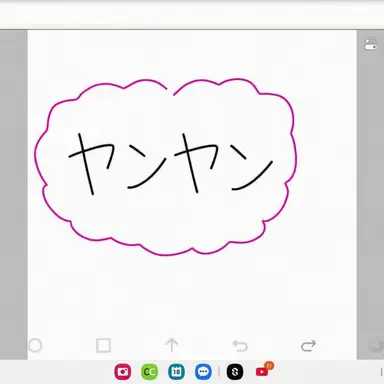The height and width of the screenshot is (384, 384).
Task: Redo the last undone stroke
Action: click(308, 346)
